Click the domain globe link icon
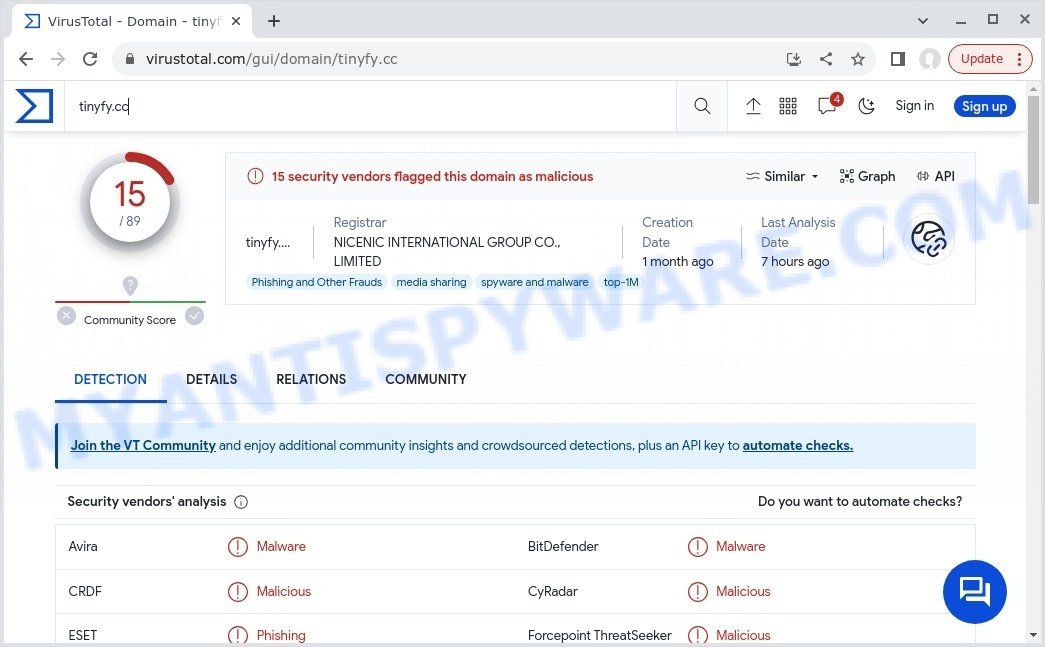The image size is (1045, 647). click(929, 239)
